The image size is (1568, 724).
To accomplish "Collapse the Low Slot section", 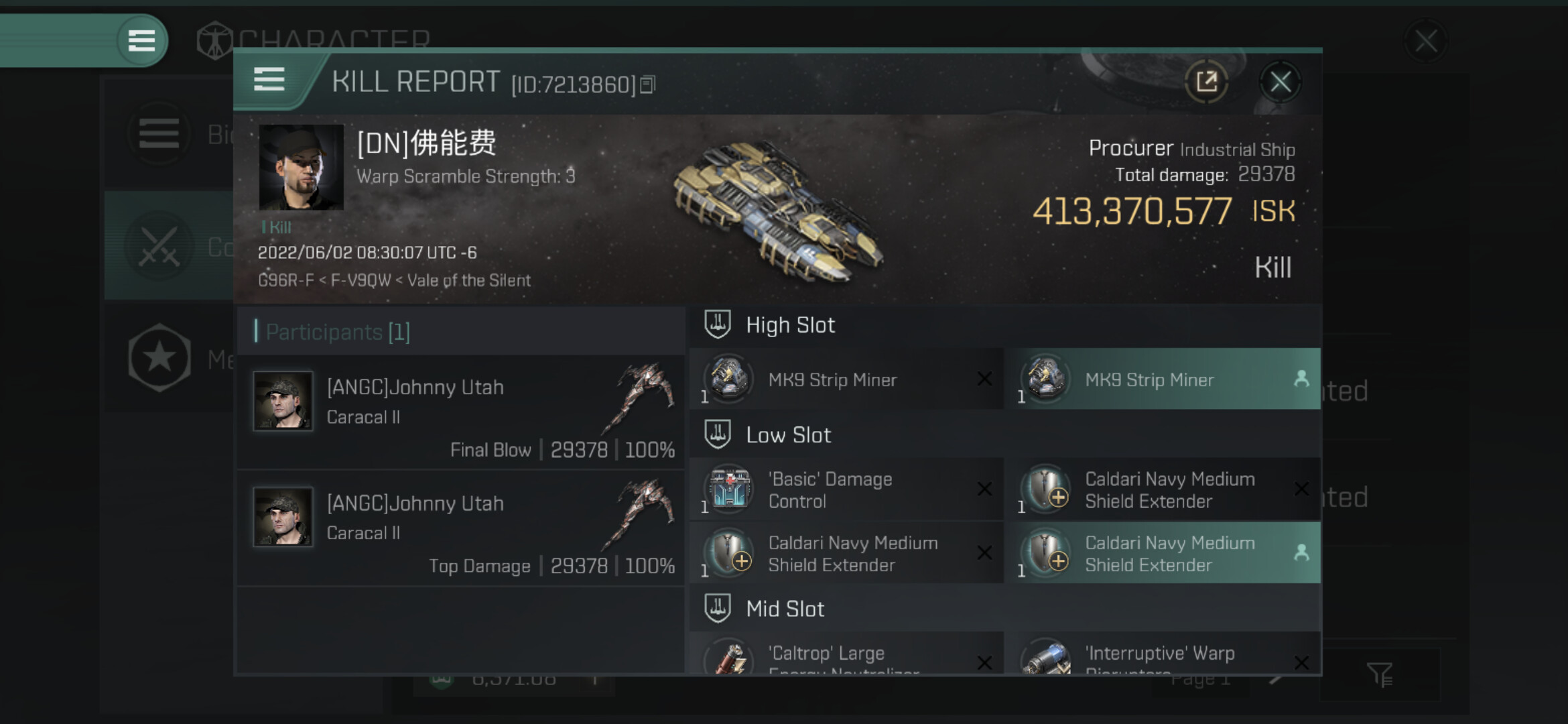I will (717, 435).
